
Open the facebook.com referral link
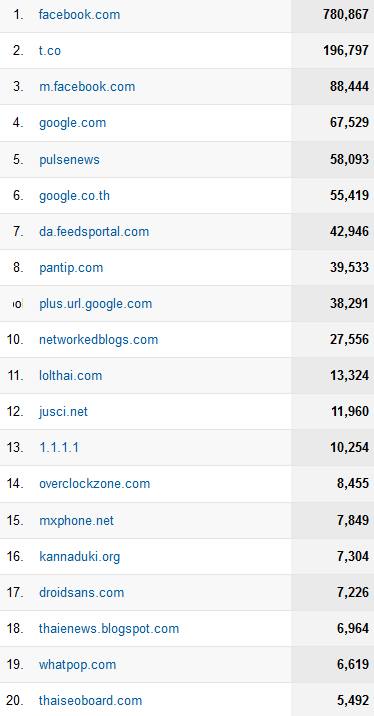click(79, 15)
